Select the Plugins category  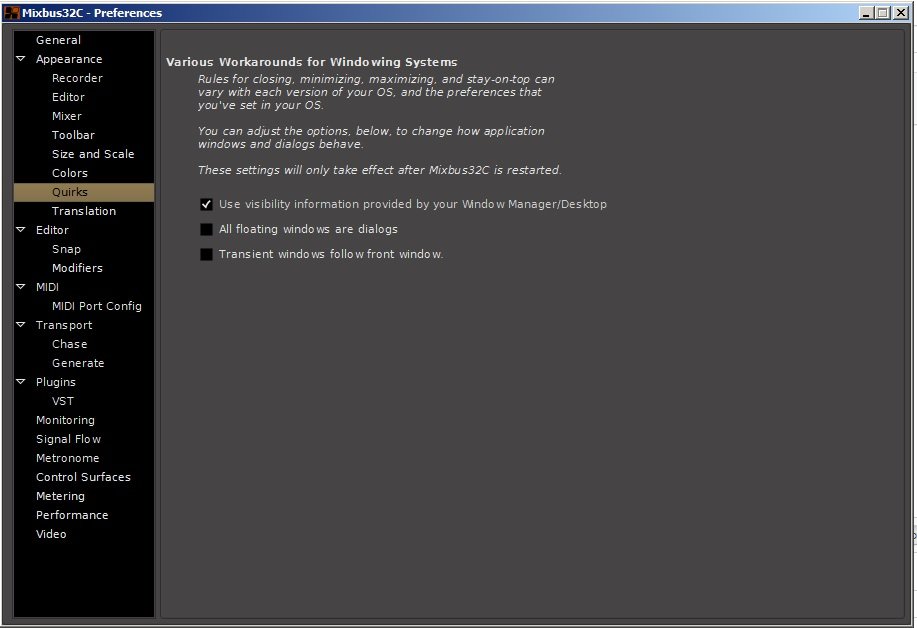click(x=56, y=382)
